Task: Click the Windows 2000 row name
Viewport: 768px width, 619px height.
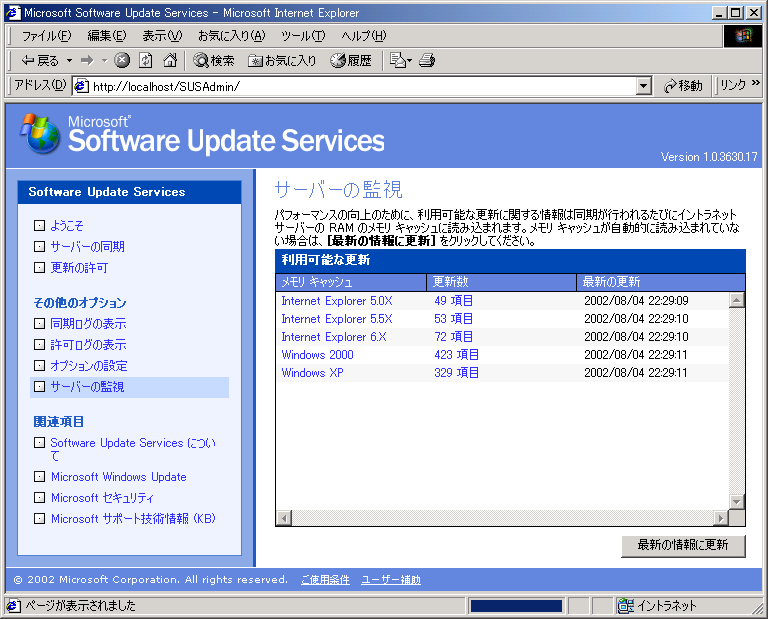Action: 317,355
